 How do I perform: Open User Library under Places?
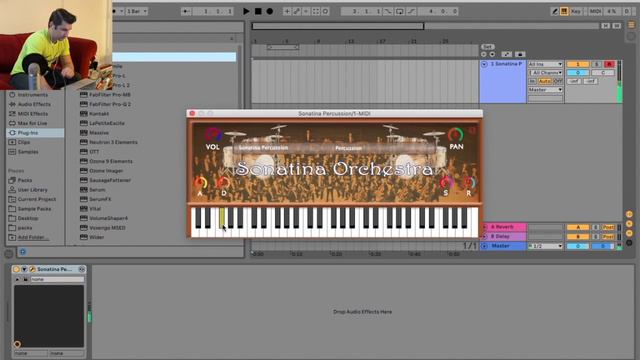click(x=32, y=190)
